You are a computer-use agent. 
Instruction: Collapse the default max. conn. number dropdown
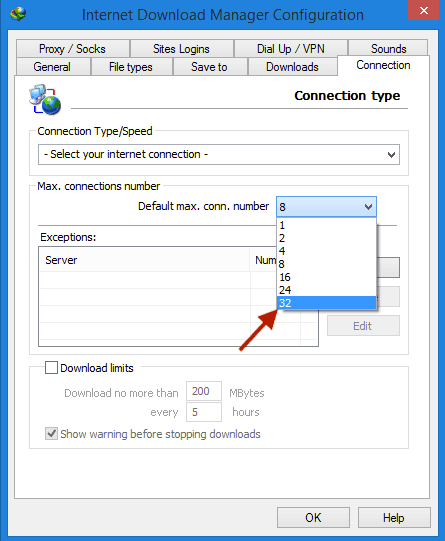[x=326, y=207]
